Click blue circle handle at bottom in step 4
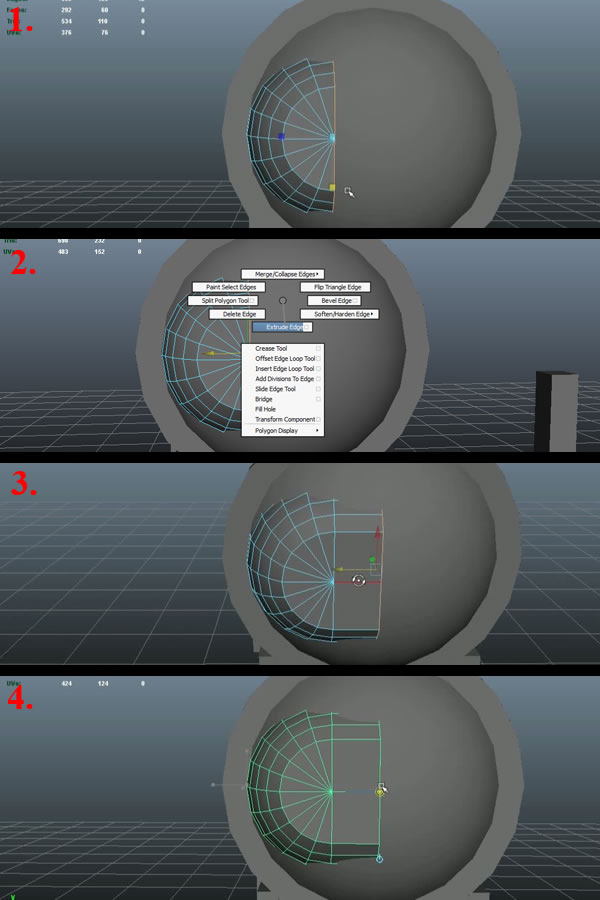The height and width of the screenshot is (900, 600). (379, 859)
